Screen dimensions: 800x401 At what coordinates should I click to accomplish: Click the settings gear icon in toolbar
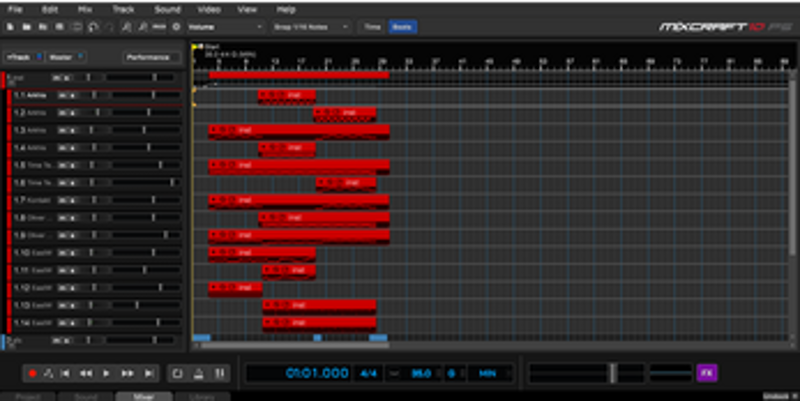(x=176, y=27)
